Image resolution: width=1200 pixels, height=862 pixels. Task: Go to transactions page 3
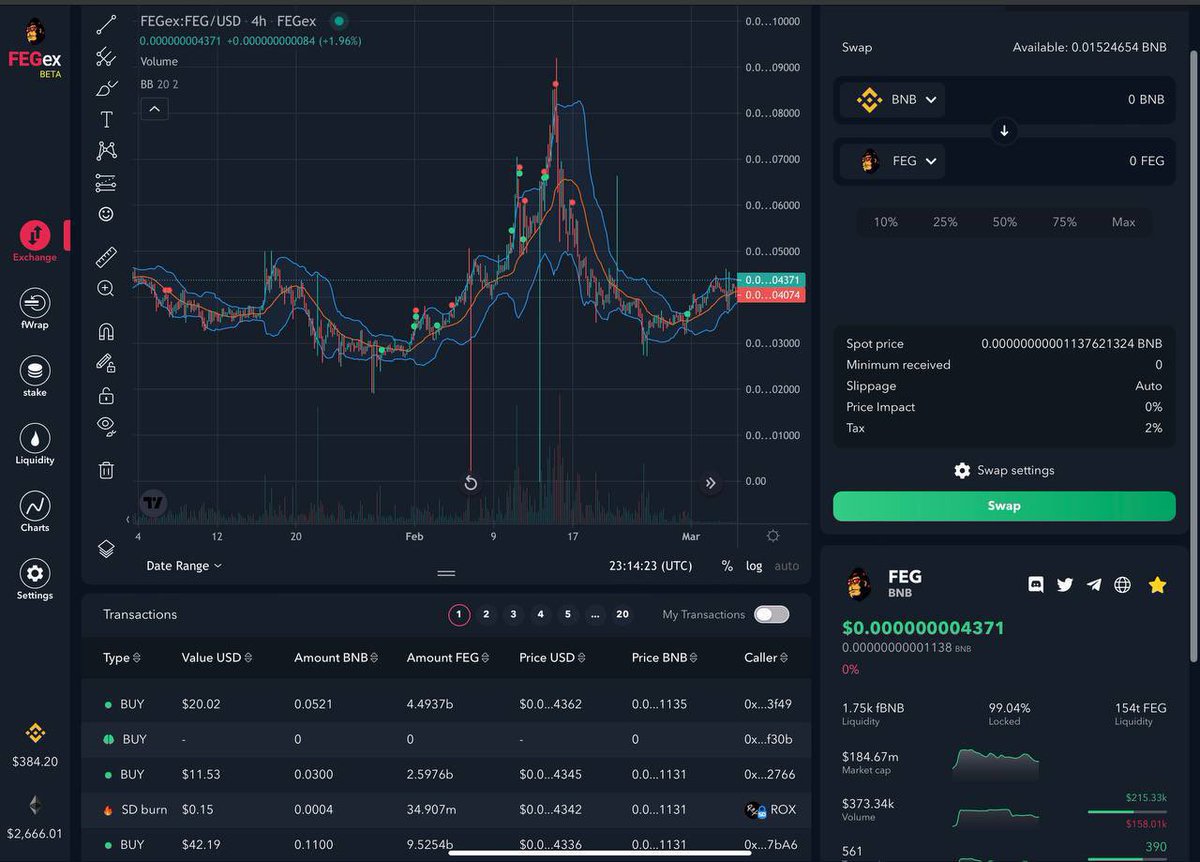click(x=513, y=614)
